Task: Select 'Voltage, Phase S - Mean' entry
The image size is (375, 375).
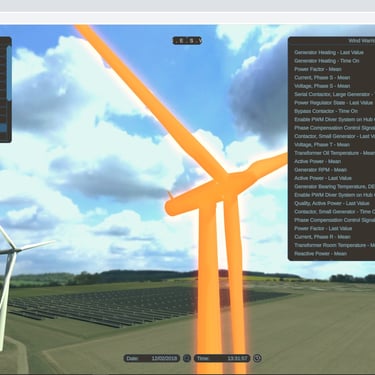Action: 322,86
